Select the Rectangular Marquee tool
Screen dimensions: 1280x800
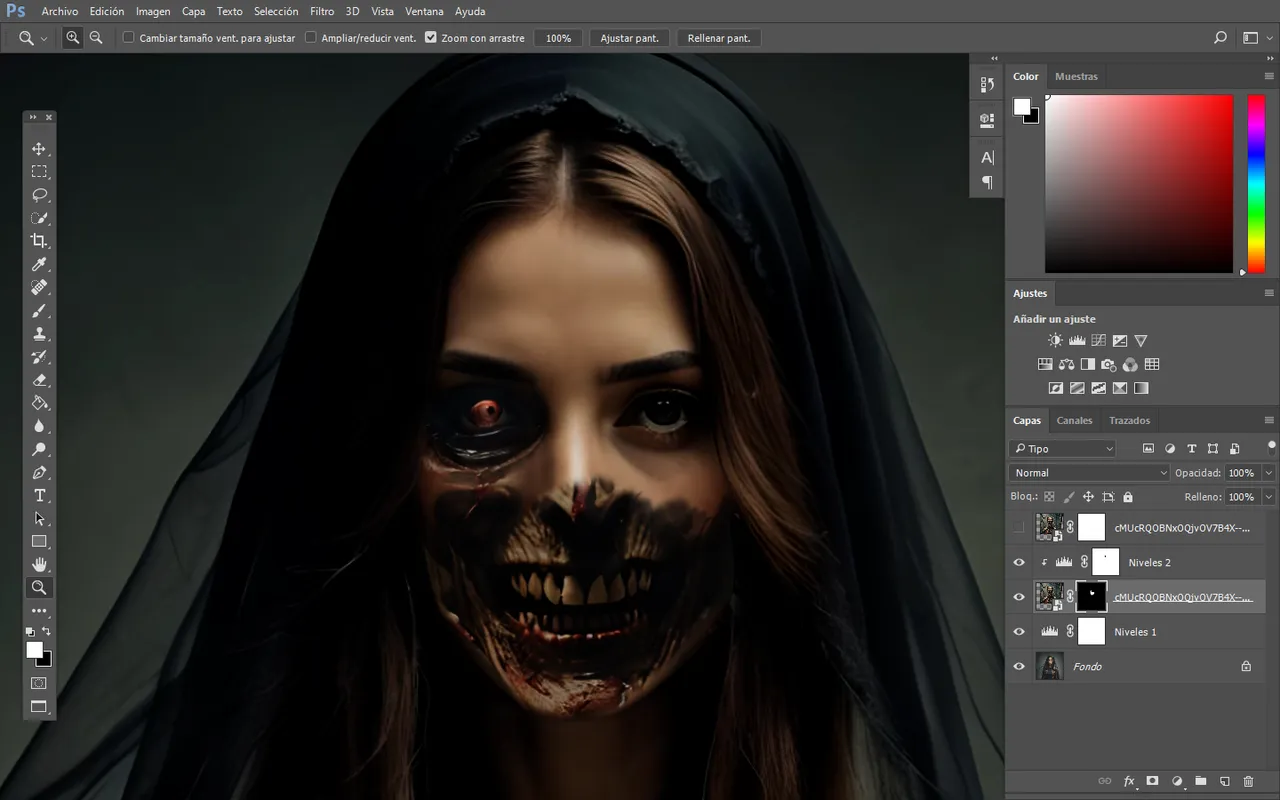(39, 172)
